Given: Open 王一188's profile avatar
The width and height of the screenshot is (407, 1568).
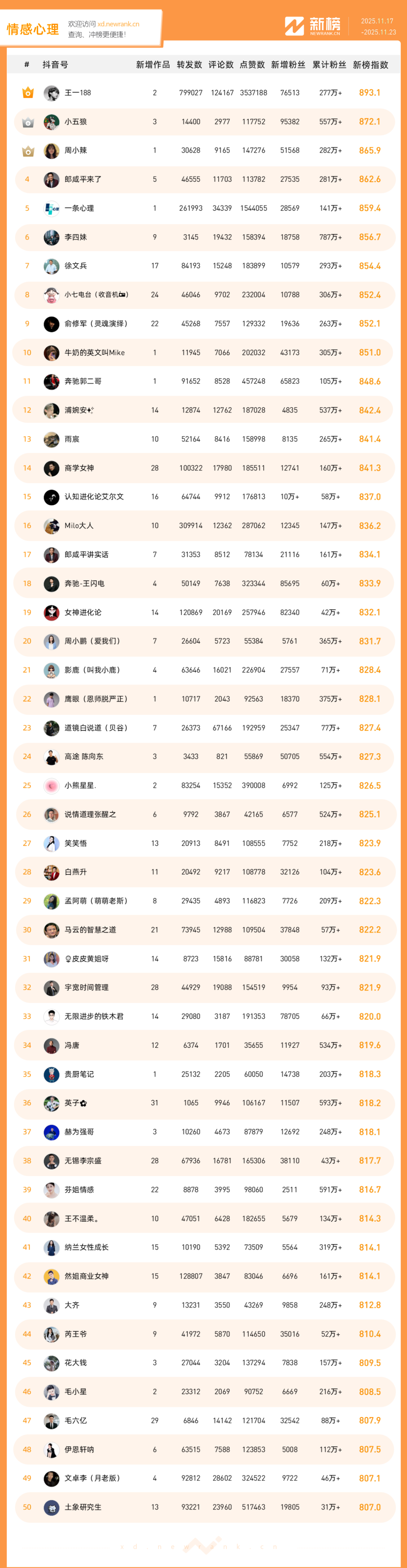Looking at the screenshot, I should pos(52,93).
